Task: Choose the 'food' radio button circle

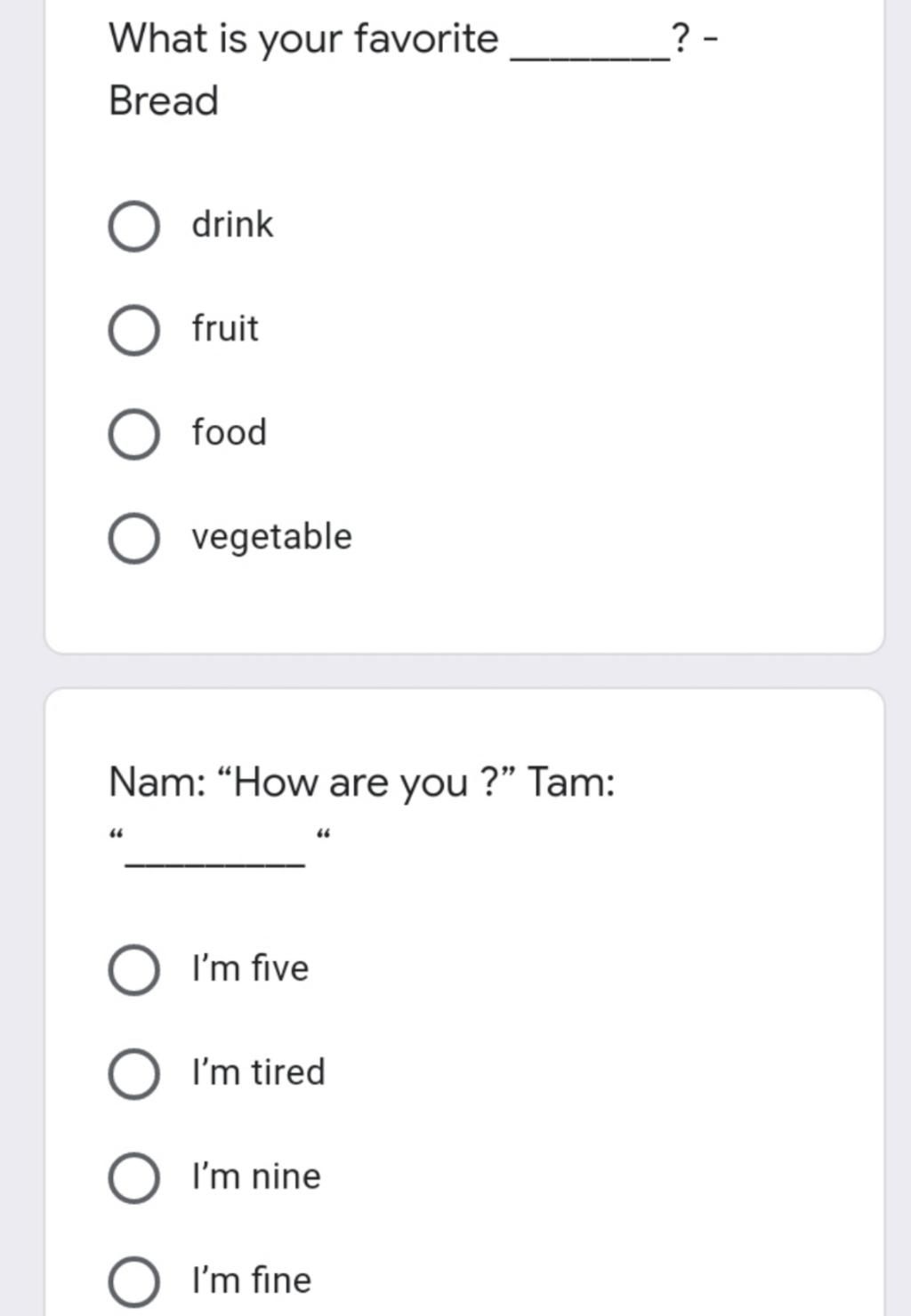Action: [x=134, y=434]
